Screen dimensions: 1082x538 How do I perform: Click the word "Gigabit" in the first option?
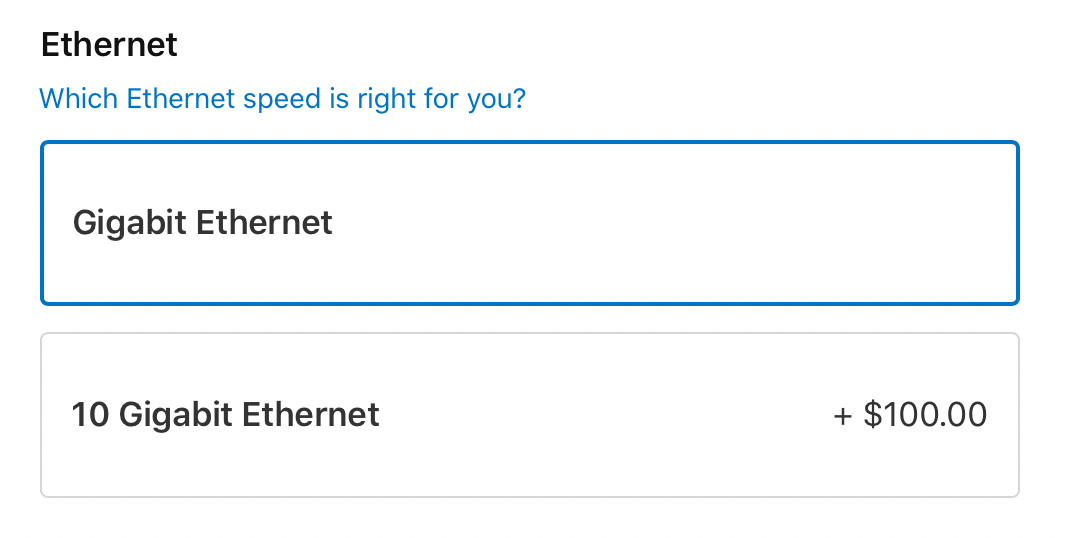coord(130,223)
